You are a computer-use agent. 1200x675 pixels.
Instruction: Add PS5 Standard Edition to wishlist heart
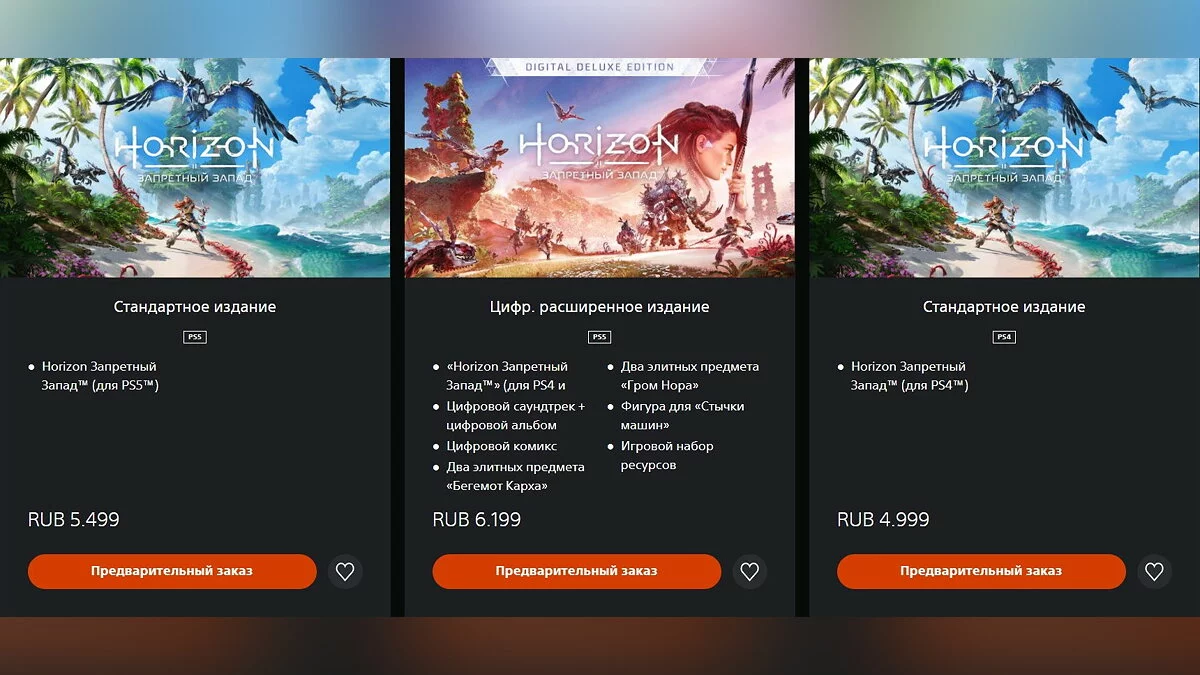345,572
